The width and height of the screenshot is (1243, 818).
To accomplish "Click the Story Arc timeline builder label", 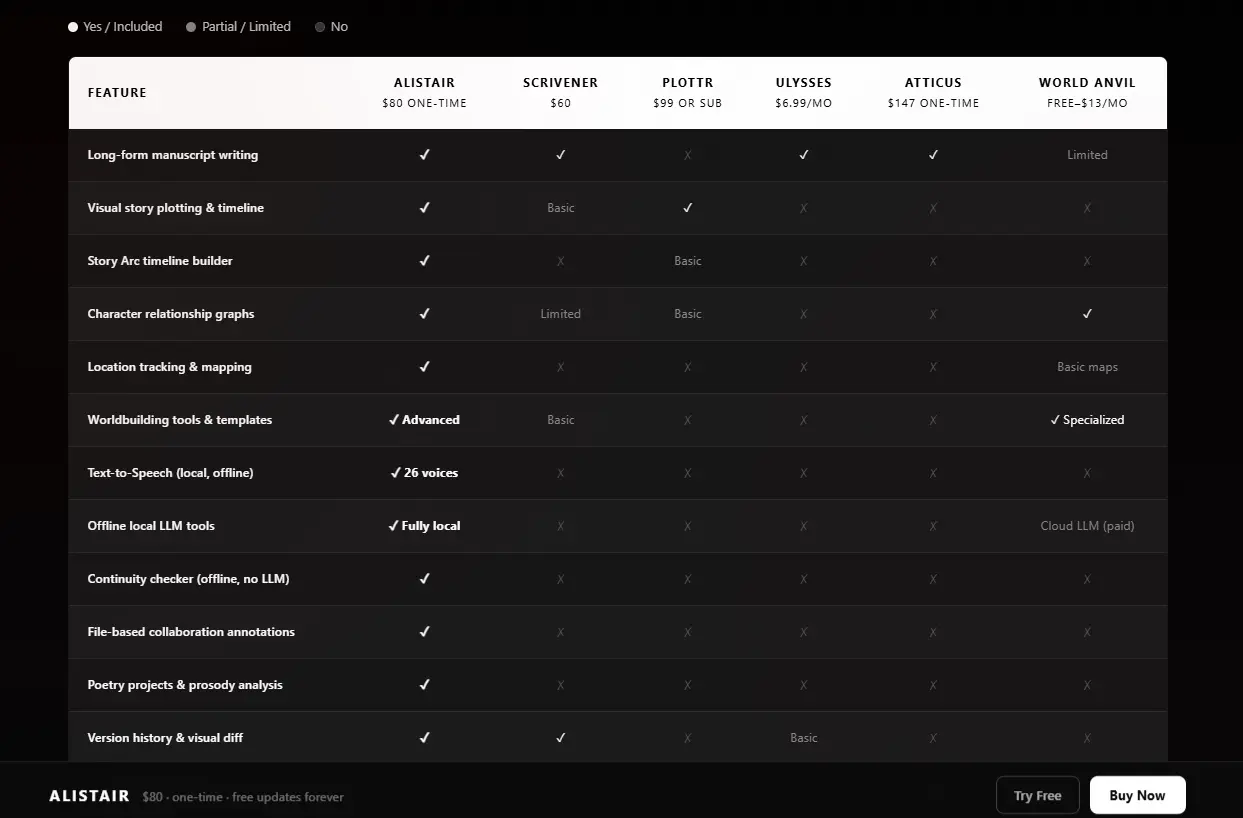I will tap(160, 261).
